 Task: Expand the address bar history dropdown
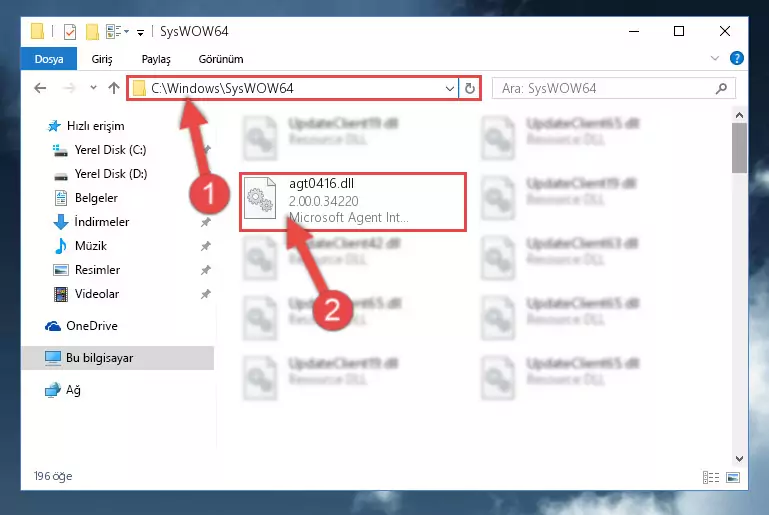[449, 89]
